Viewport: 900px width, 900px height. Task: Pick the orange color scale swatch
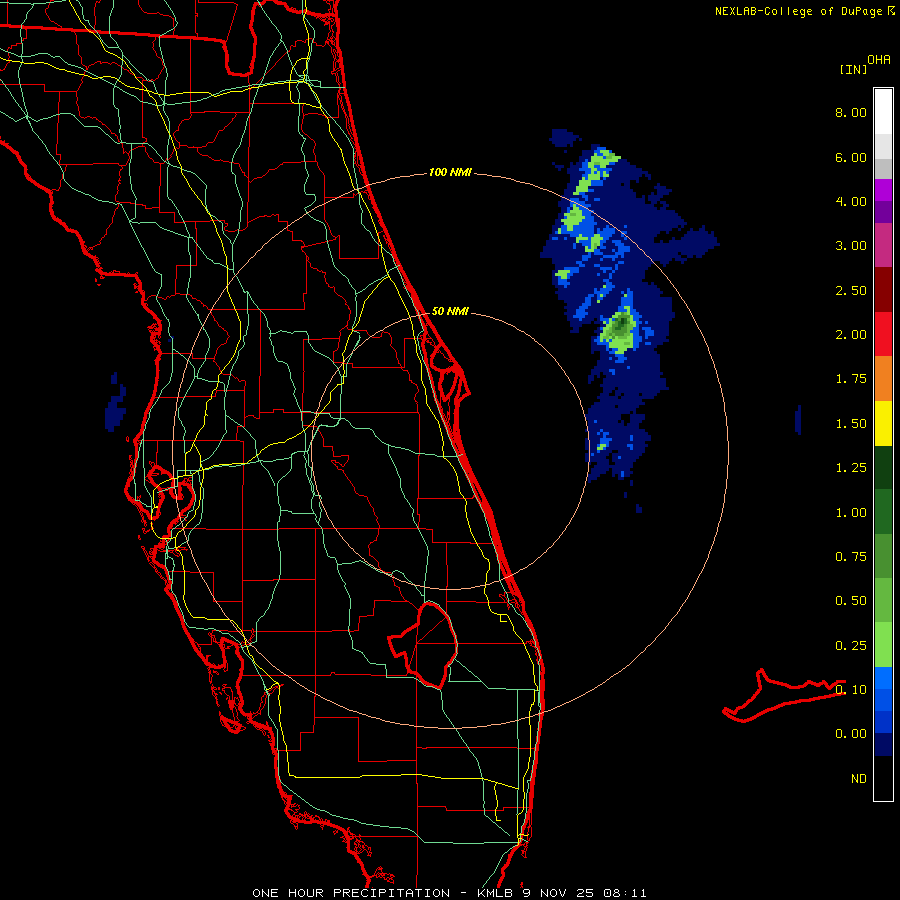click(883, 379)
